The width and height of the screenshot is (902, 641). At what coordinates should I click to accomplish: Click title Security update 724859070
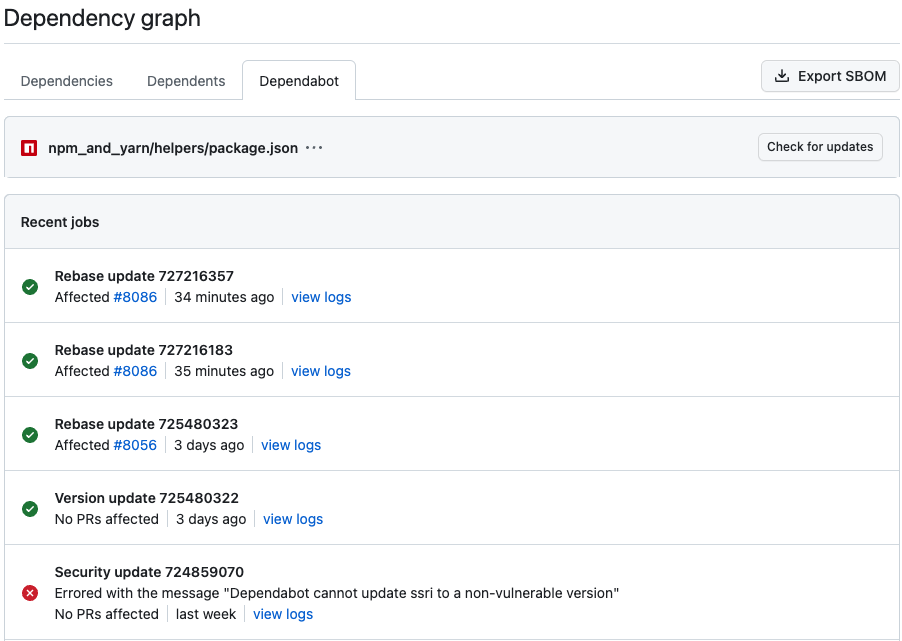(149, 572)
